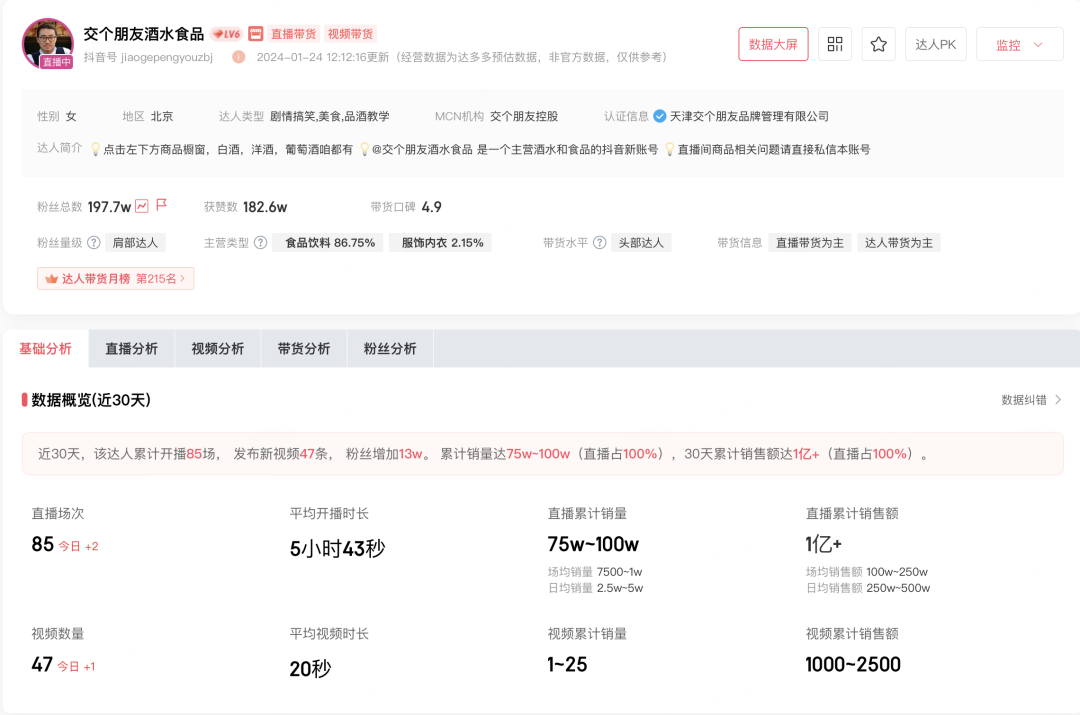Switch to the 直播分析 tab
The image size is (1080, 715).
[x=131, y=349]
